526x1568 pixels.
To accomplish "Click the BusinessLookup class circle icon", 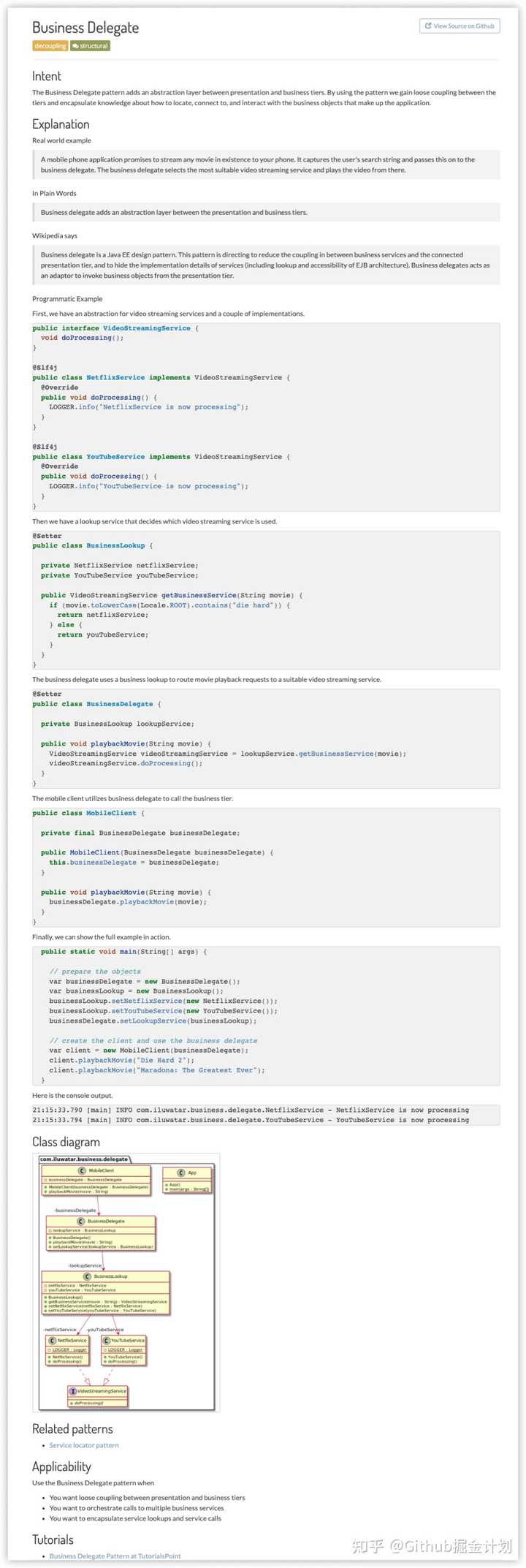I will 87,1276.
